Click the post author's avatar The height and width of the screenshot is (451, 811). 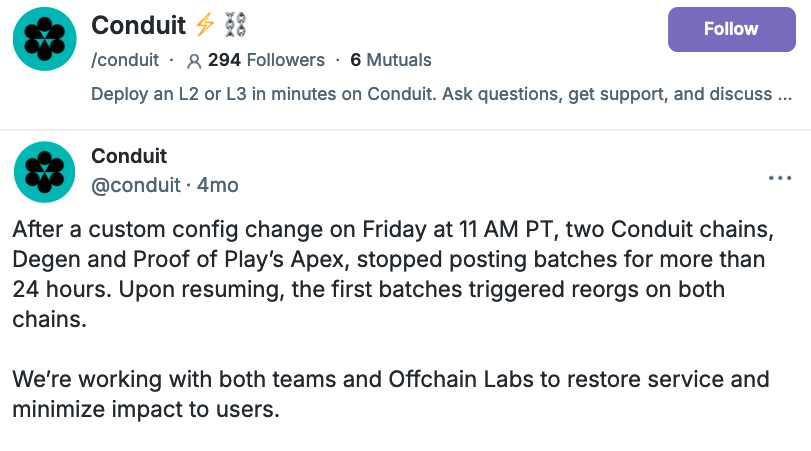pyautogui.click(x=44, y=172)
